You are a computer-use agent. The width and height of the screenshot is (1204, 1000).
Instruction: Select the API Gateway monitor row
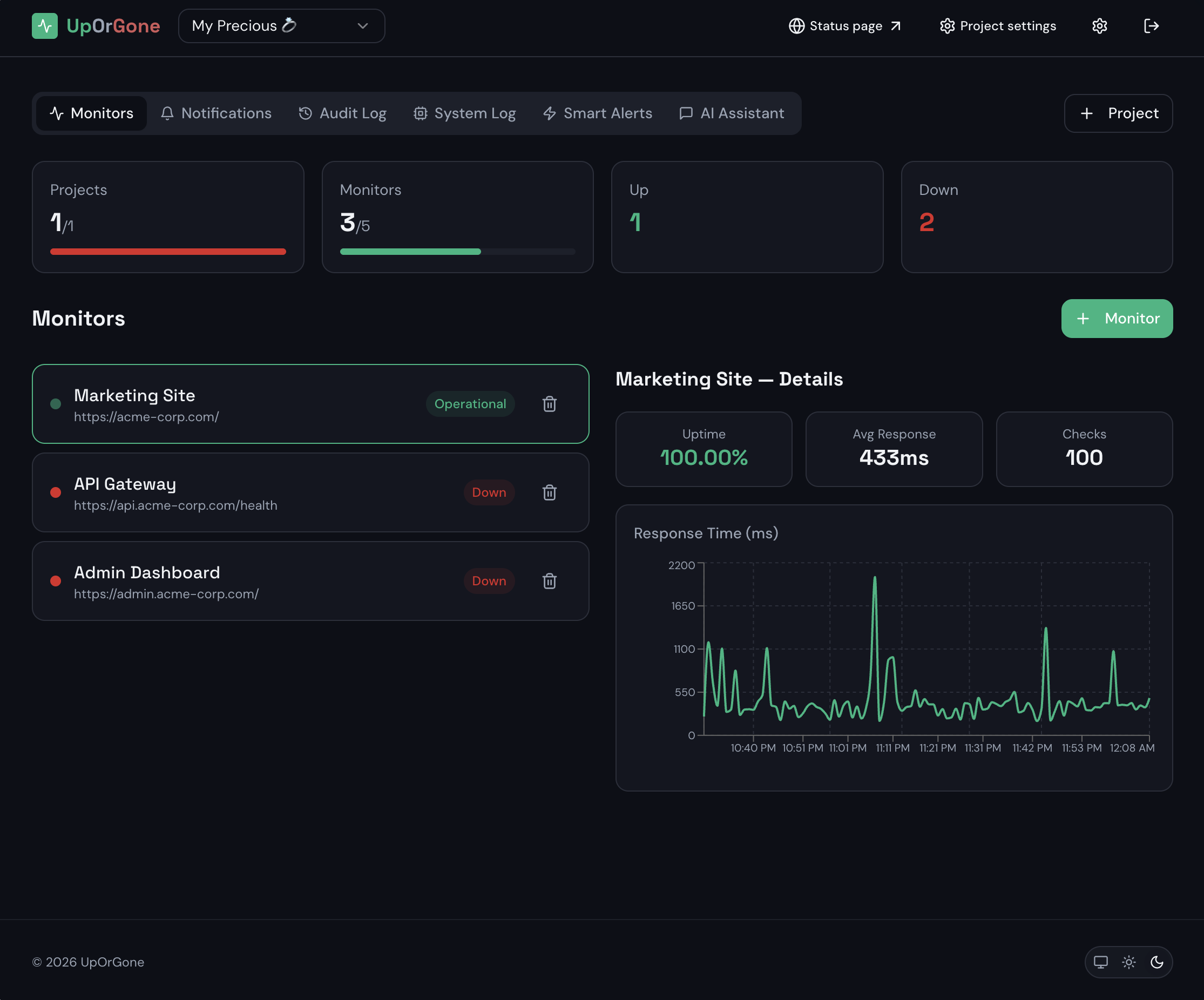(x=258, y=492)
